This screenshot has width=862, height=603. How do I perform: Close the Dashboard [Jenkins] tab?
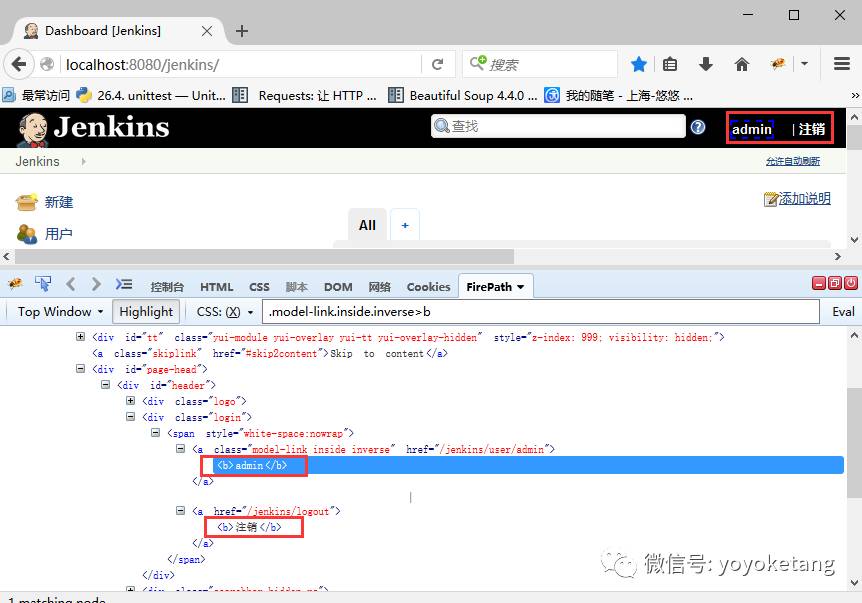coord(207,31)
